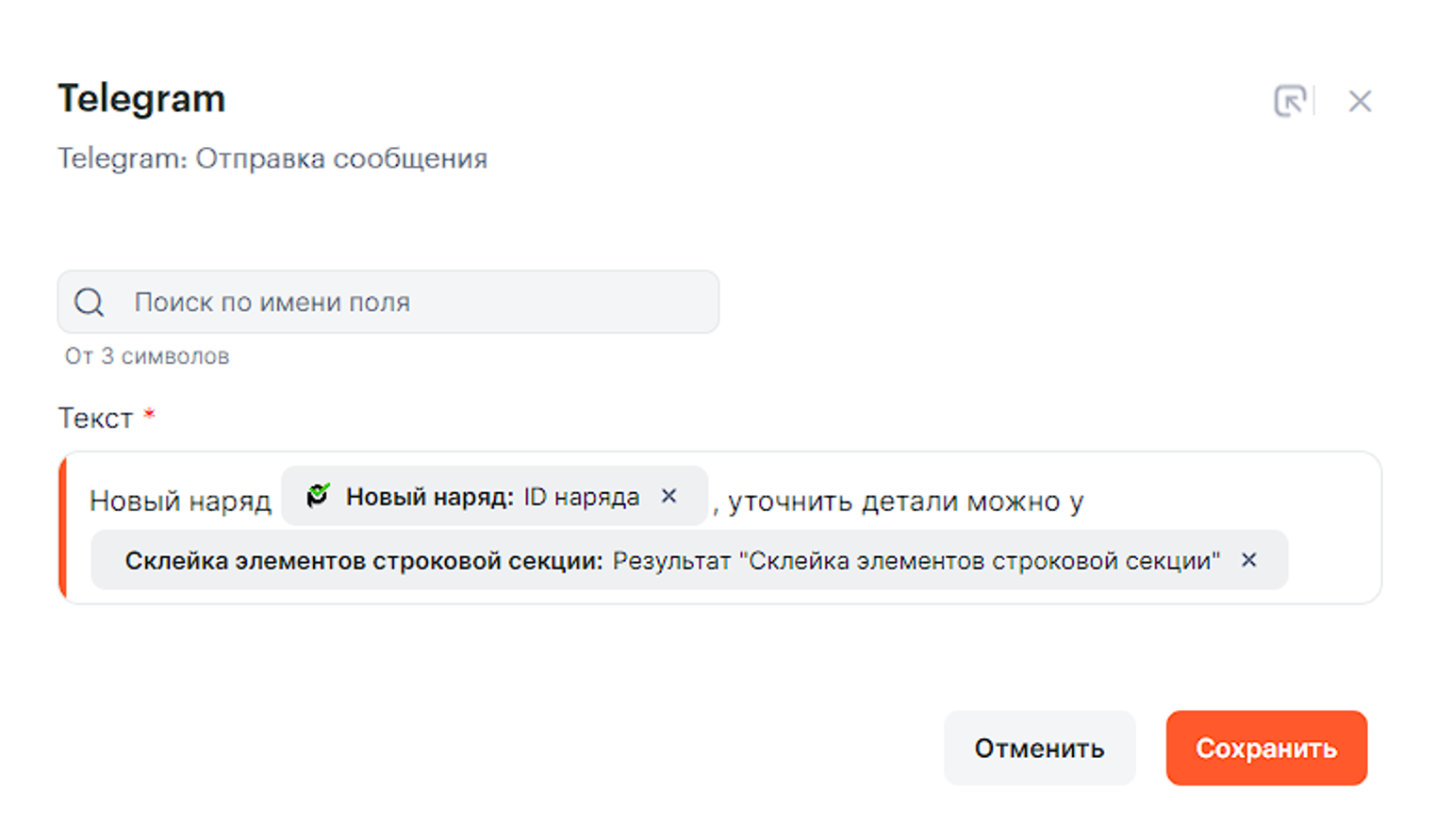Click the 'Текст' field label

(x=95, y=418)
